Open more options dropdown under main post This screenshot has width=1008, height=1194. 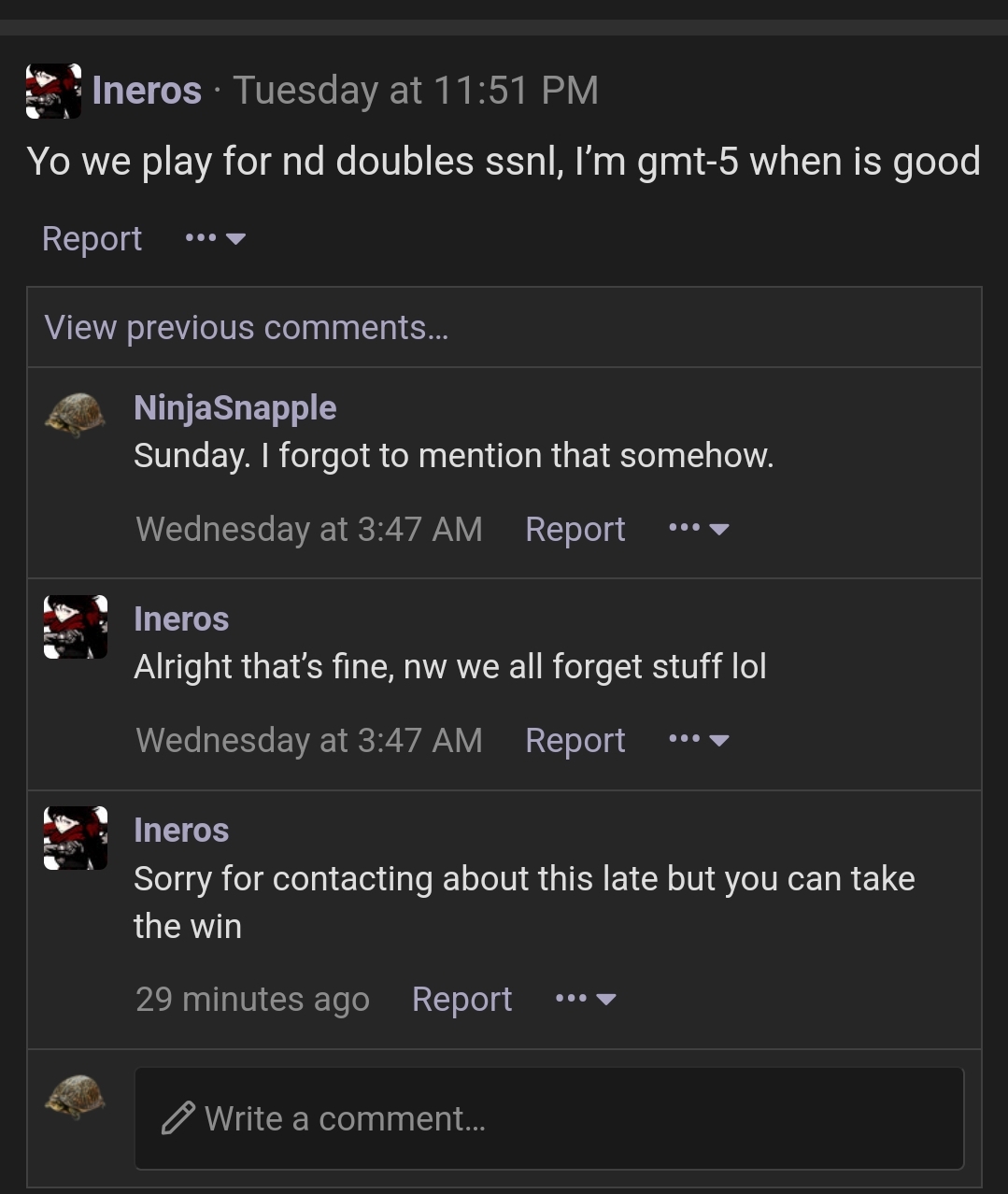coord(215,238)
